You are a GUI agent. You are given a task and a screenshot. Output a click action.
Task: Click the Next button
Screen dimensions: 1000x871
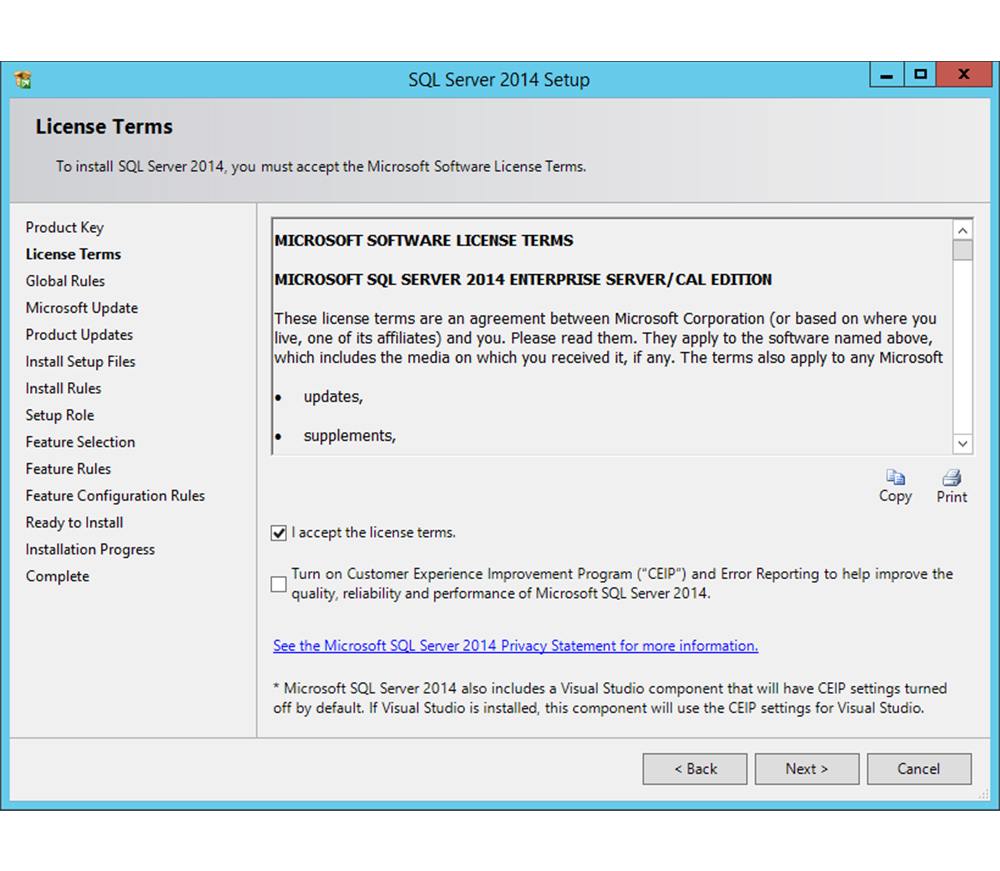click(x=806, y=769)
